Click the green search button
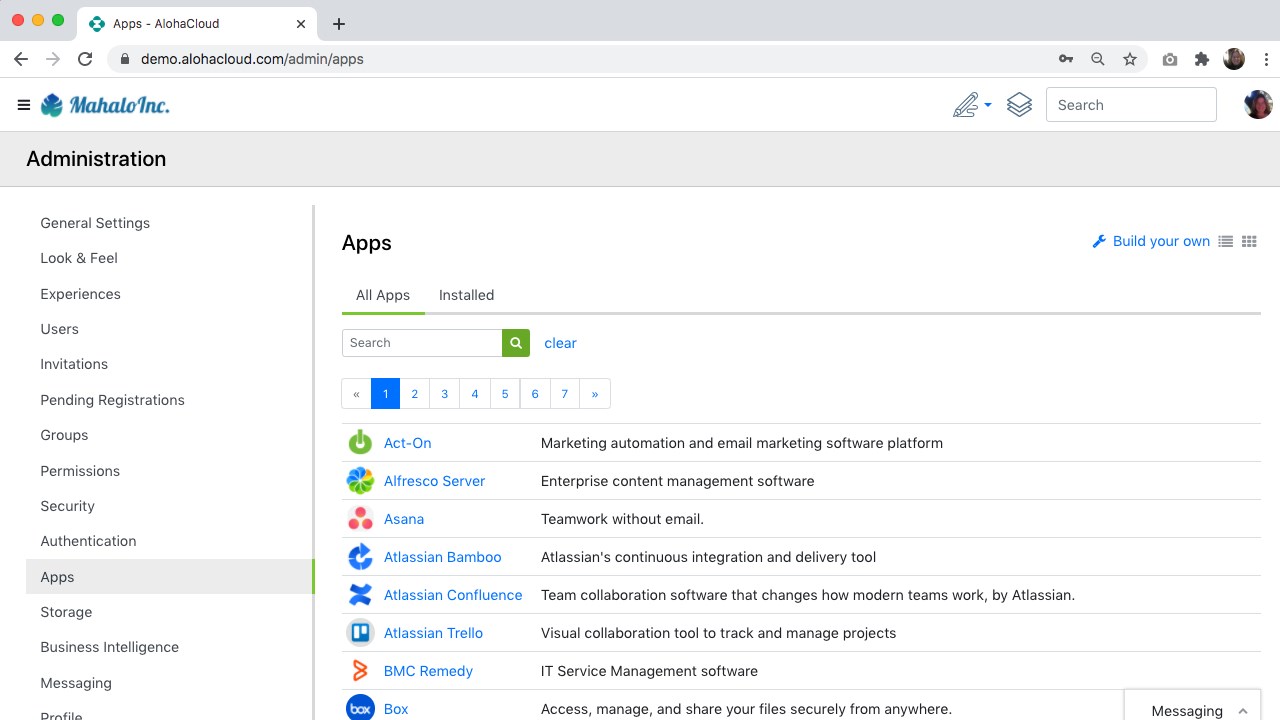Image resolution: width=1280 pixels, height=720 pixels. [516, 343]
